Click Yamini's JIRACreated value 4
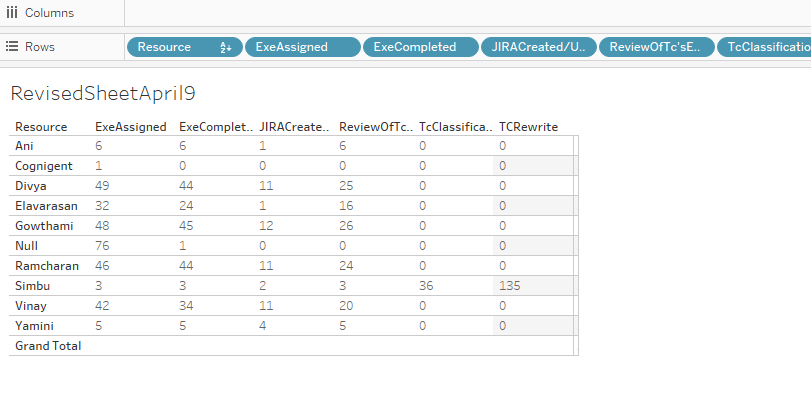 coord(263,326)
